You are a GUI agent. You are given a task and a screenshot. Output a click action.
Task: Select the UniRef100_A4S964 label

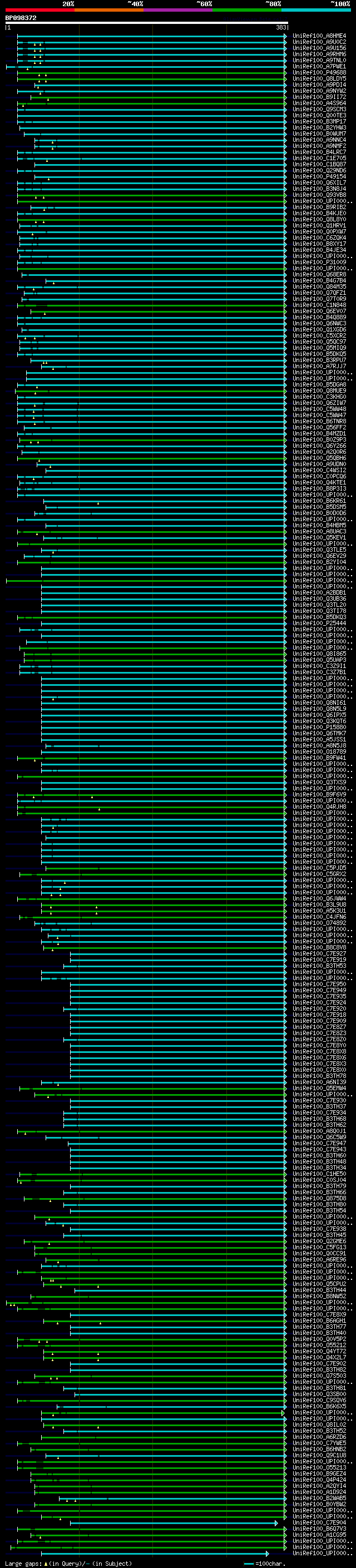point(319,103)
